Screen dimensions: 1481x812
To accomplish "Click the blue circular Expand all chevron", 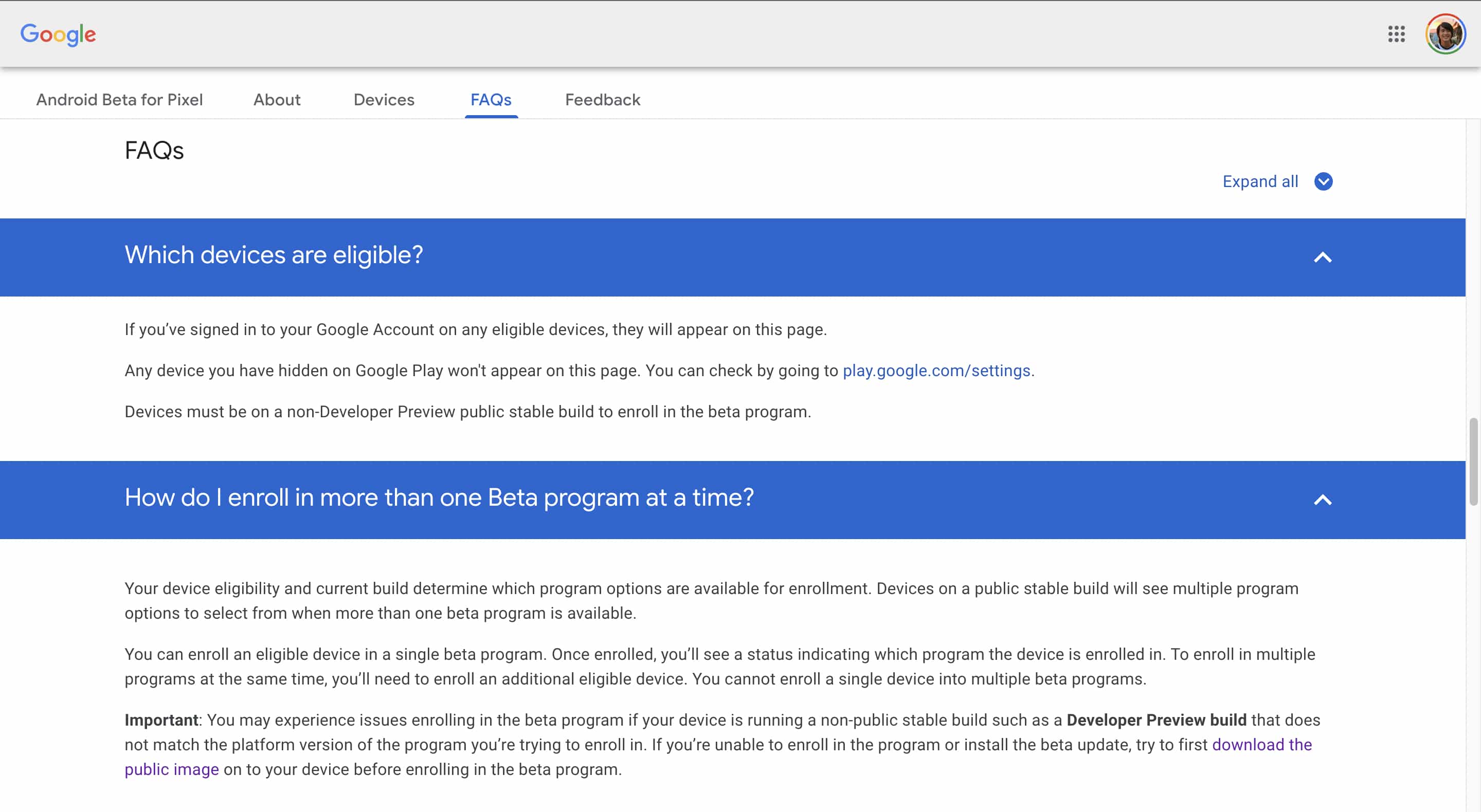I will point(1324,181).
